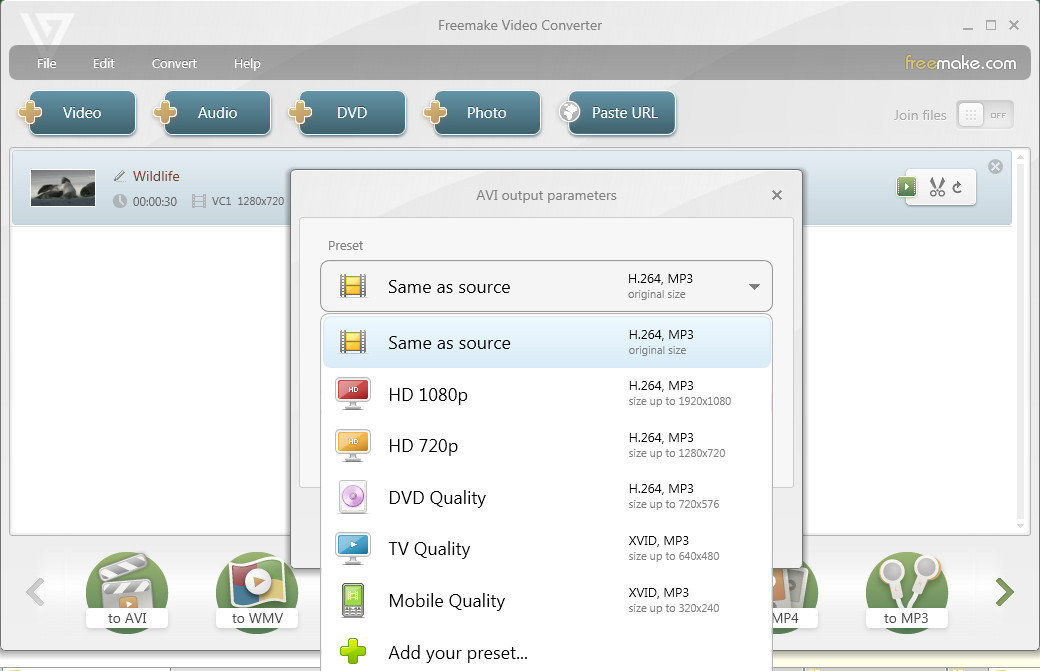Click the size up to 320x240 text

674,608
